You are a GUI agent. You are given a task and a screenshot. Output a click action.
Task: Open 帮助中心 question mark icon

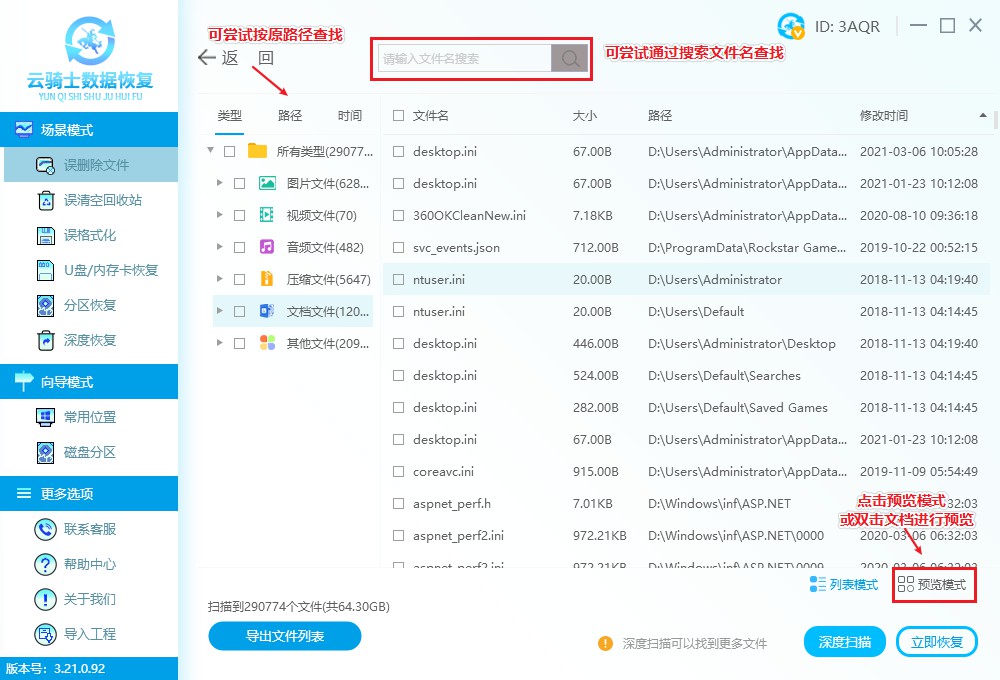click(45, 565)
